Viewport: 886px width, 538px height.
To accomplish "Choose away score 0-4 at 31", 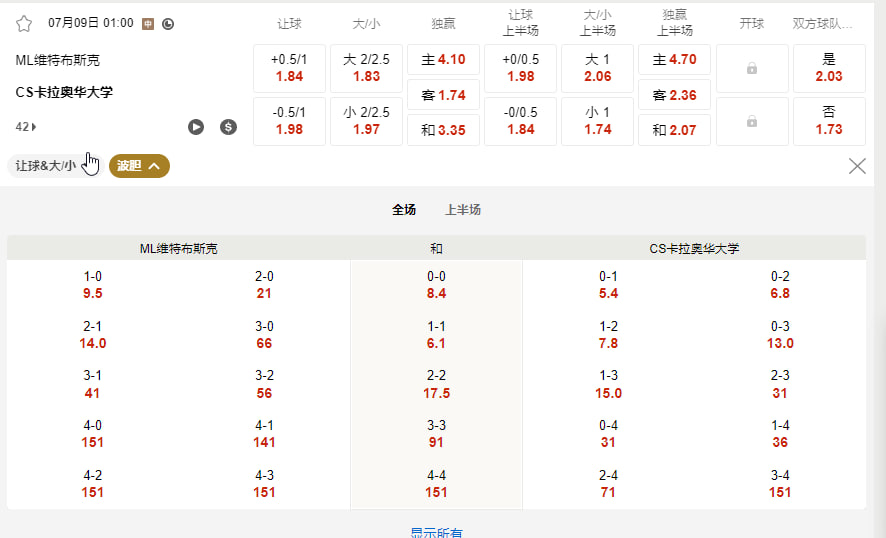I will coord(609,433).
